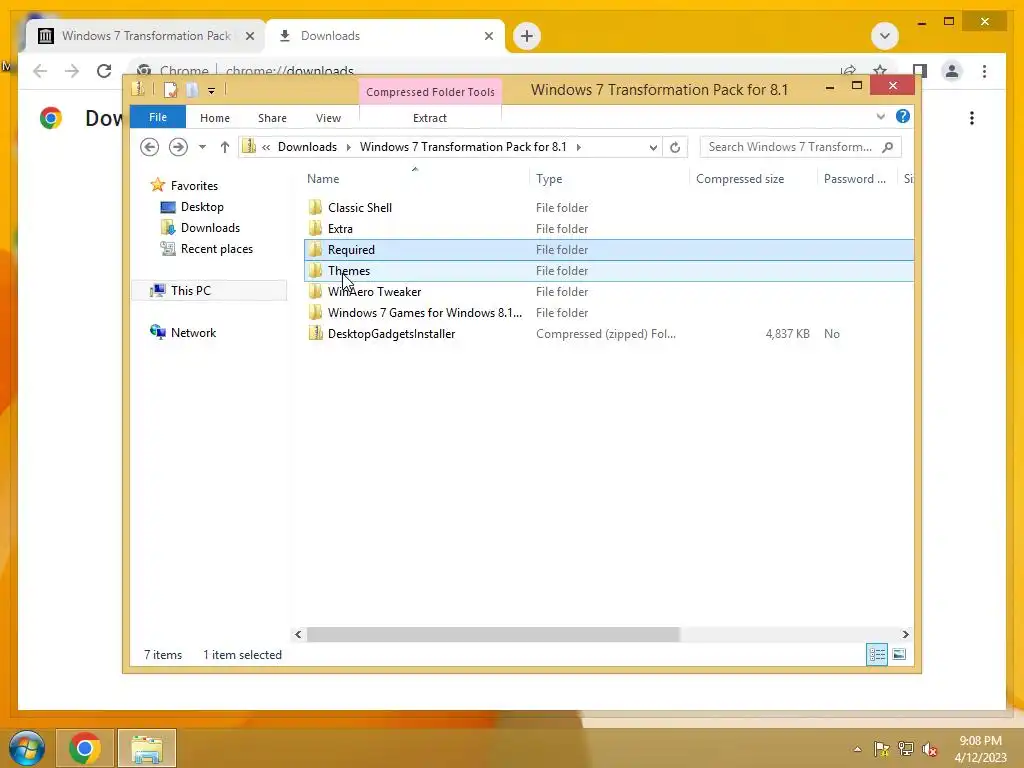Open Chrome main menu dots
This screenshot has height=768, width=1024.
(x=984, y=71)
